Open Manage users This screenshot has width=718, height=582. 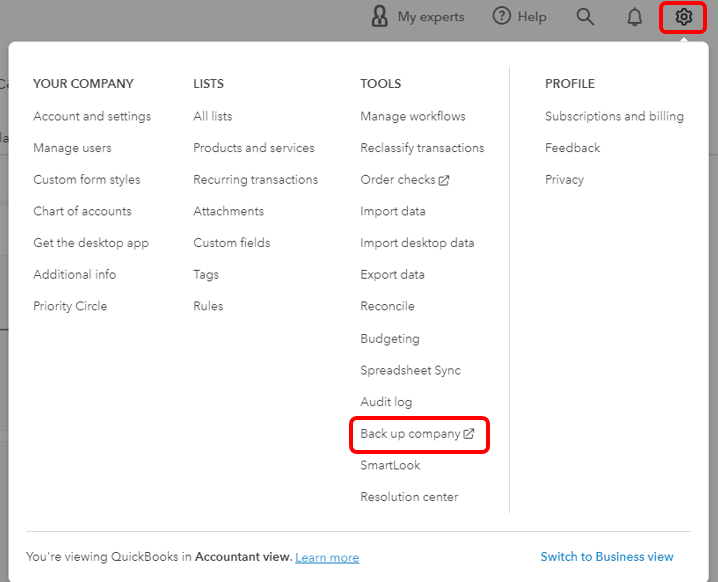pos(72,148)
